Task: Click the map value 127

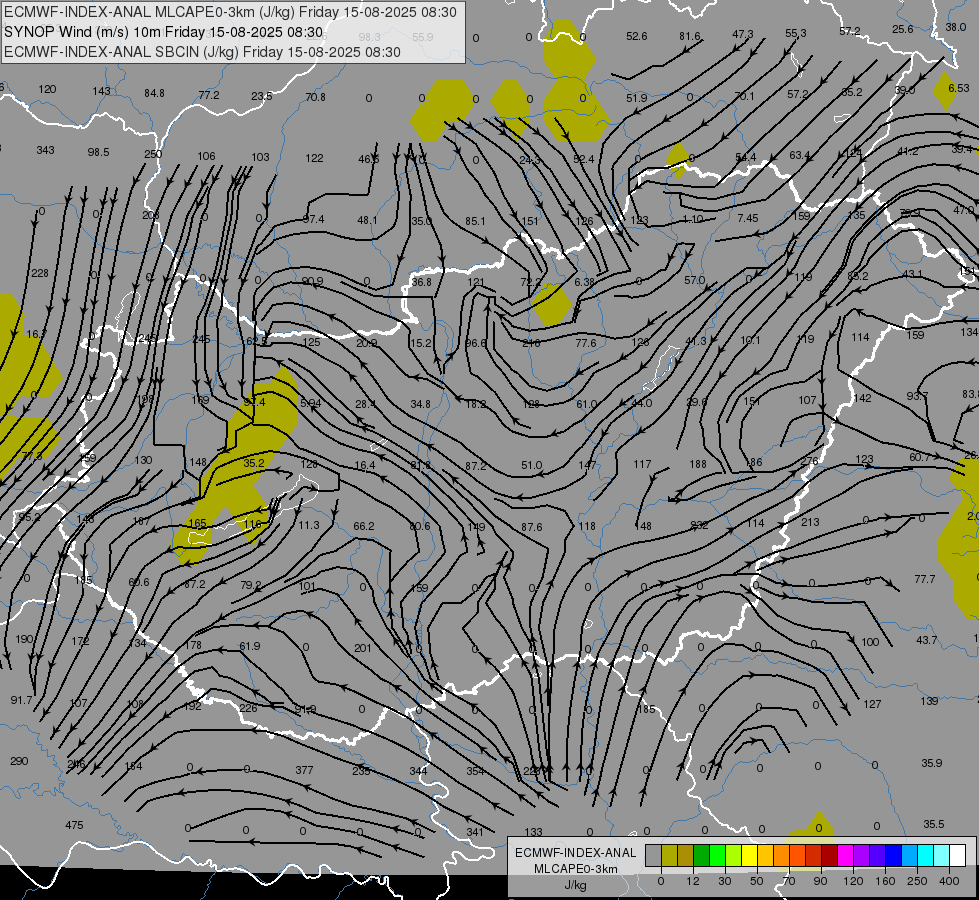Action: coord(872,704)
